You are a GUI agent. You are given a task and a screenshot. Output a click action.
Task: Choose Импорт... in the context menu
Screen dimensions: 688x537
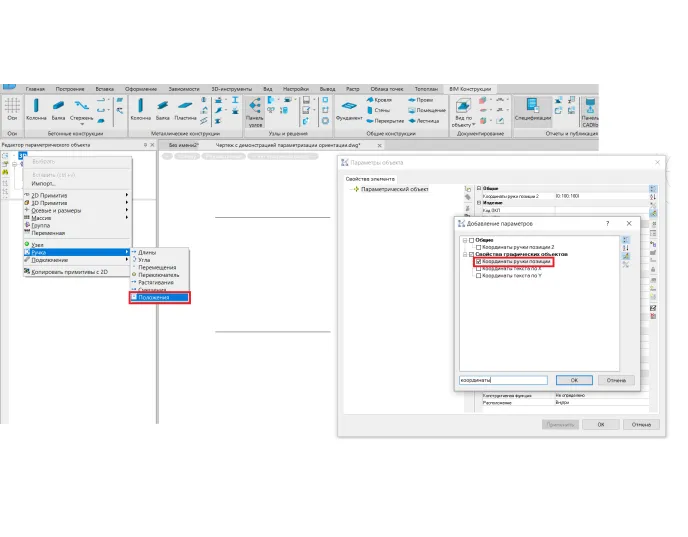tap(78, 183)
